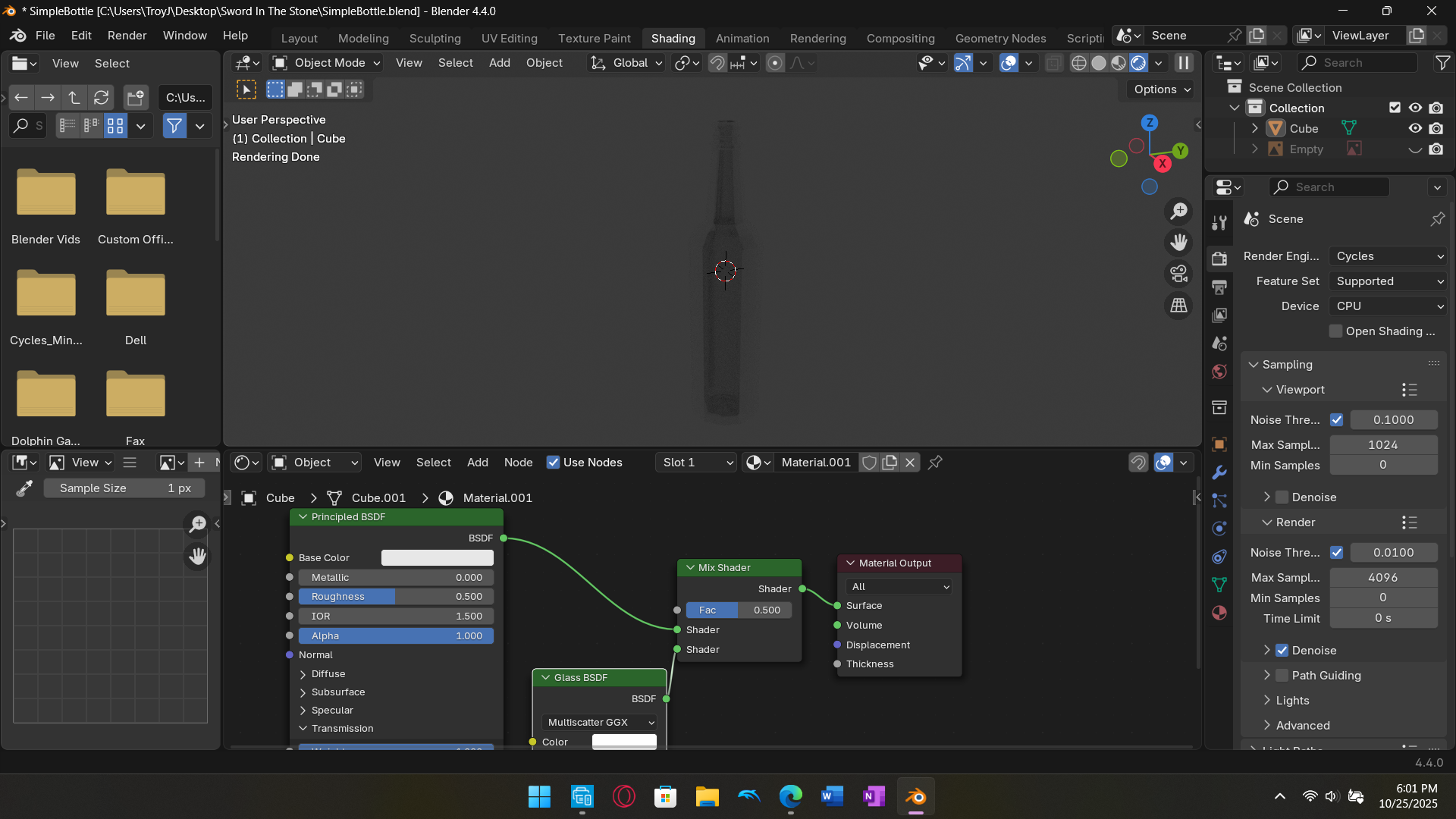Adjust Mix Shader Fac slider
This screenshot has width=1456, height=819.
[739, 610]
